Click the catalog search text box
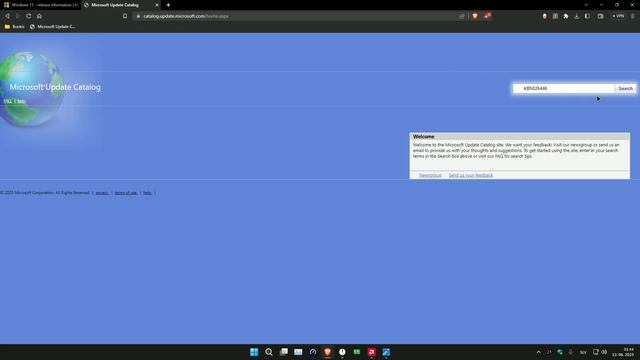Viewport: 640px width, 360px height. [x=564, y=88]
